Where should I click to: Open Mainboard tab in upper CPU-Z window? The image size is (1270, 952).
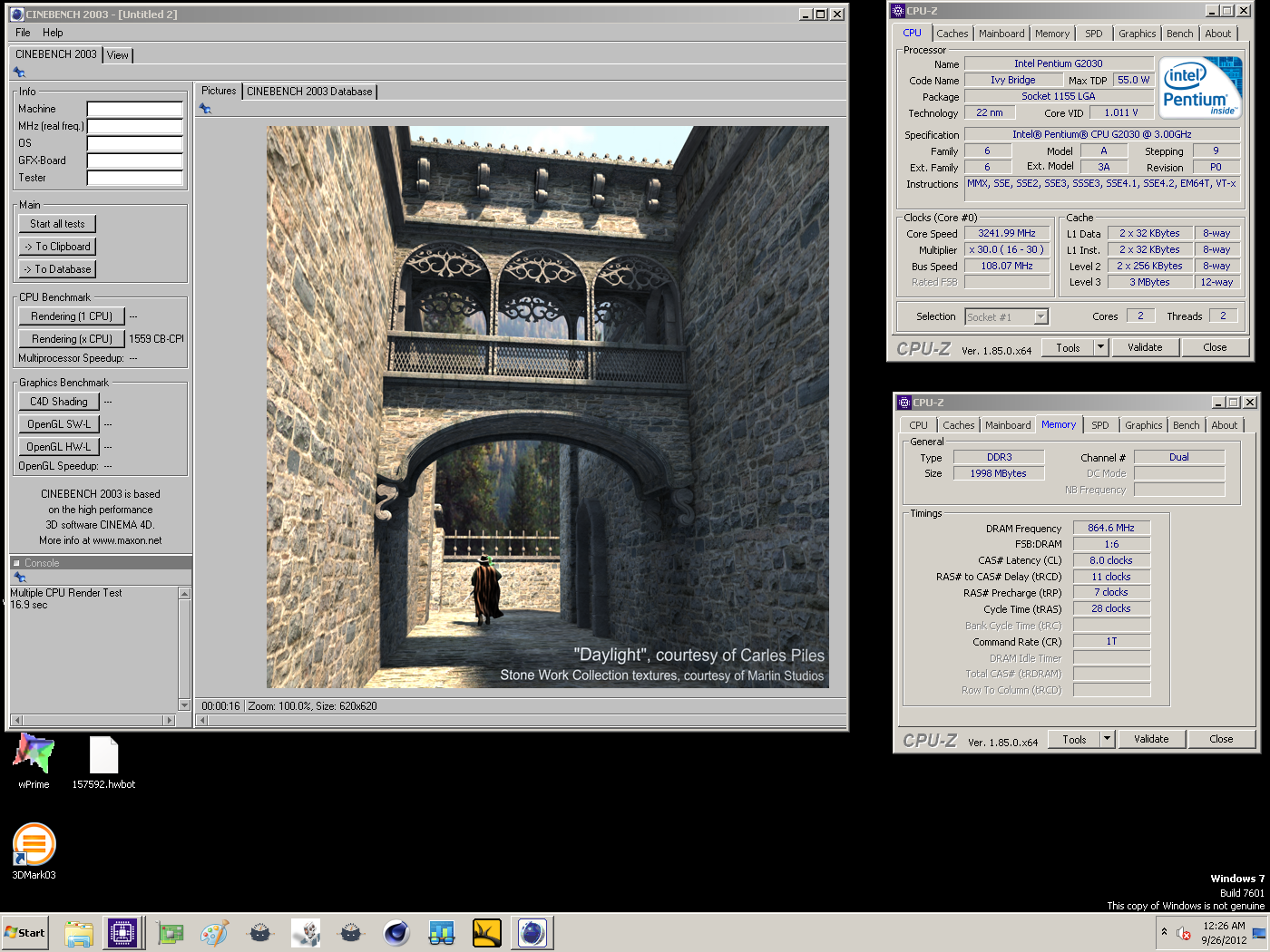[x=1001, y=34]
